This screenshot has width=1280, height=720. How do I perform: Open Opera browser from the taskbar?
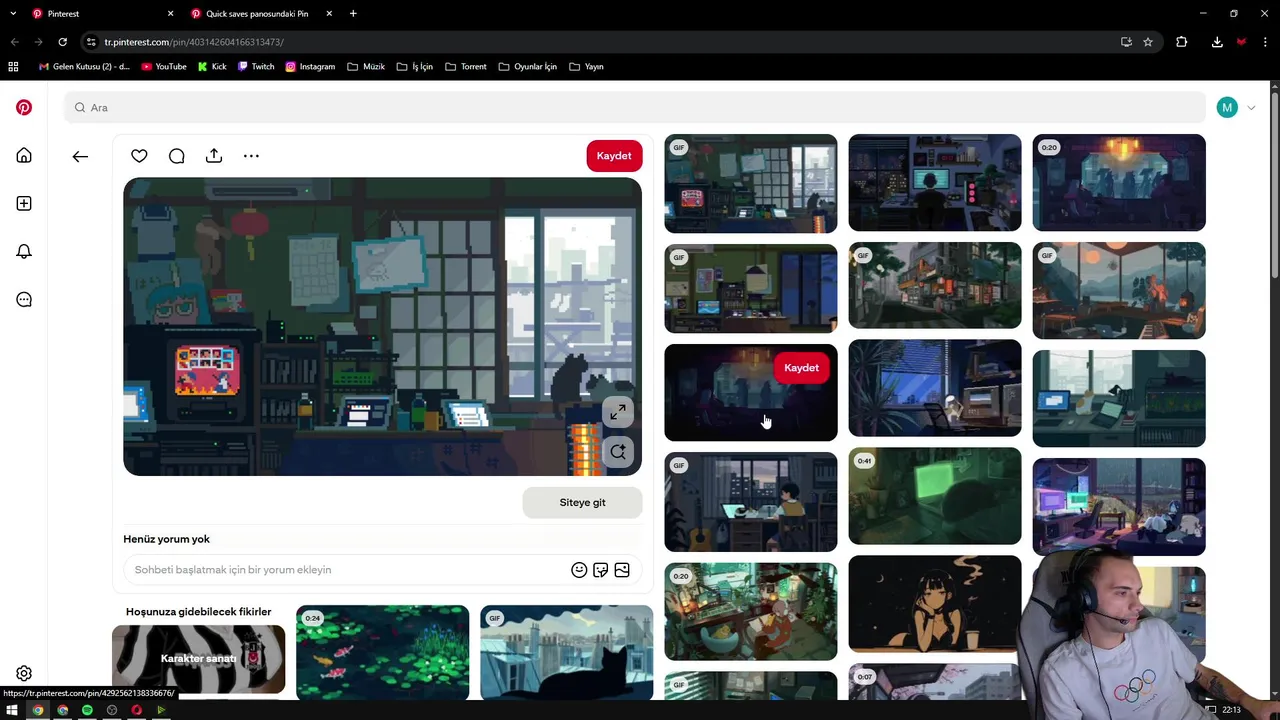click(x=137, y=710)
